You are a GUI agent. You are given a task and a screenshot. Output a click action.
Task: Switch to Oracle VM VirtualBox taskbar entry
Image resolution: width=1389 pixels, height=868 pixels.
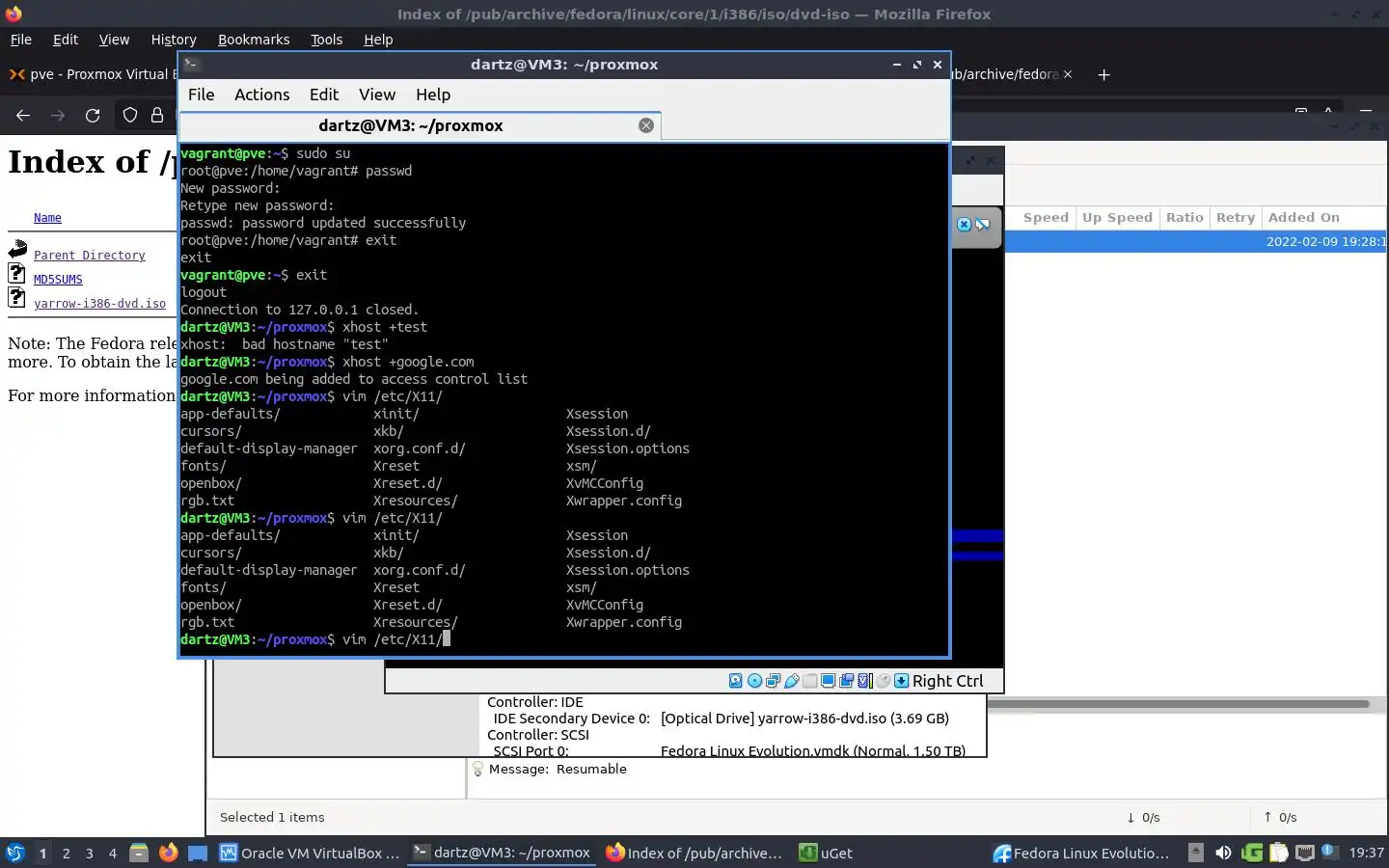pyautogui.click(x=310, y=853)
